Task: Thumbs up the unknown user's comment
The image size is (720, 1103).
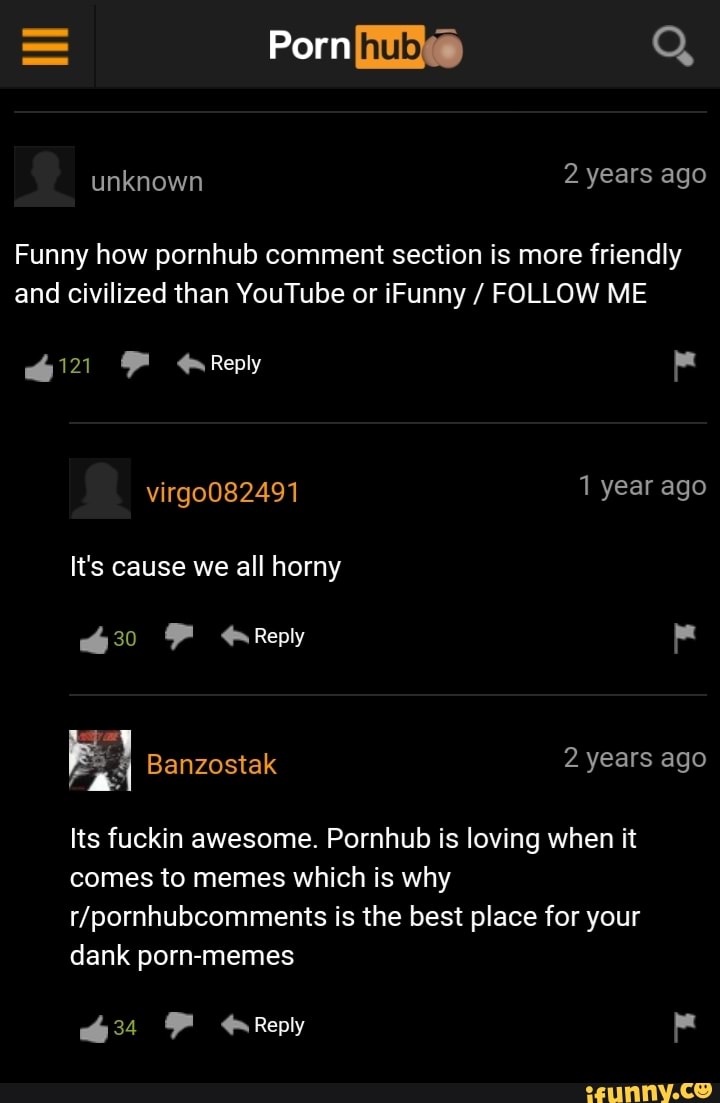Action: (x=39, y=367)
